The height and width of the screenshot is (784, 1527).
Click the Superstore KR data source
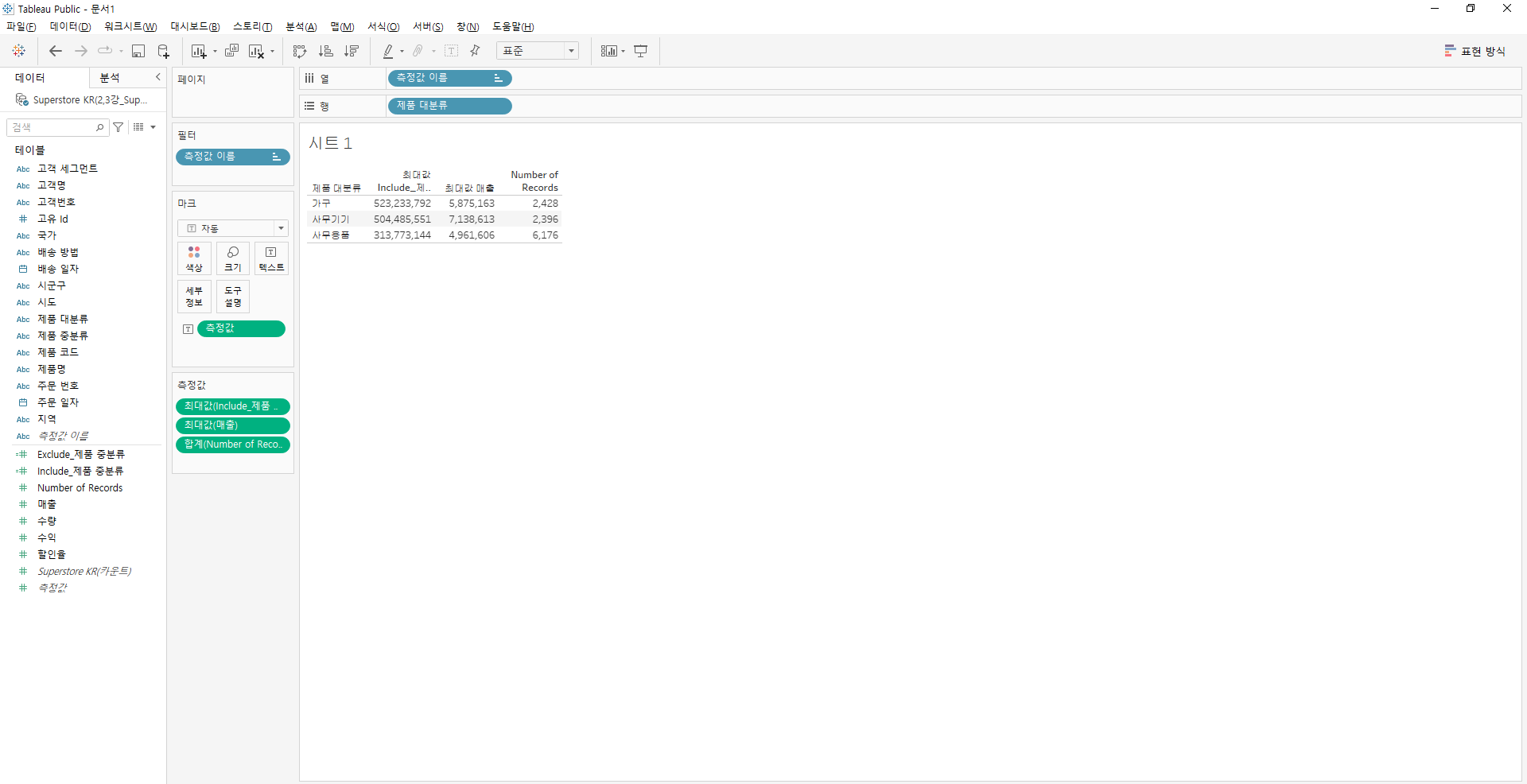coord(82,100)
